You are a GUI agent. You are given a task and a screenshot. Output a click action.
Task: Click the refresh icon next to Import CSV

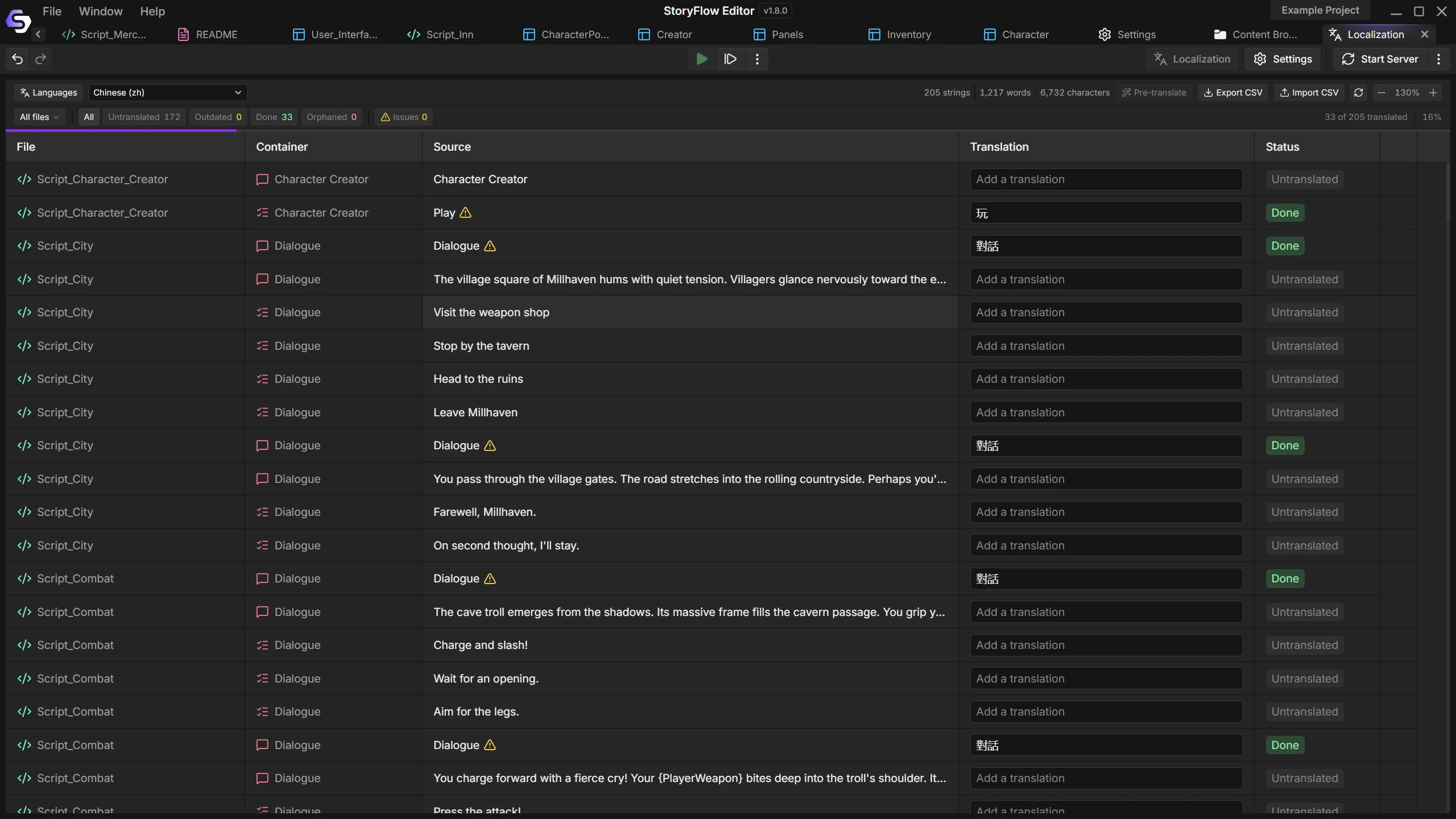pyautogui.click(x=1359, y=93)
